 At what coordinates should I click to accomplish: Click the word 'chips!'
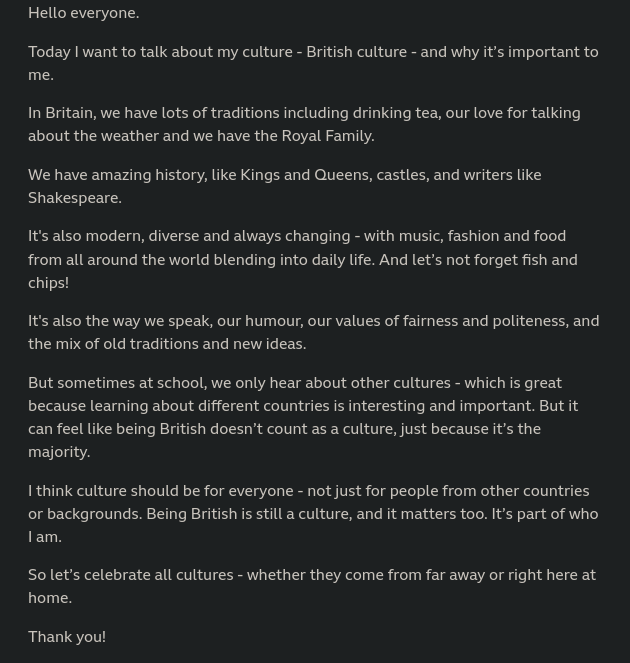click(x=49, y=283)
